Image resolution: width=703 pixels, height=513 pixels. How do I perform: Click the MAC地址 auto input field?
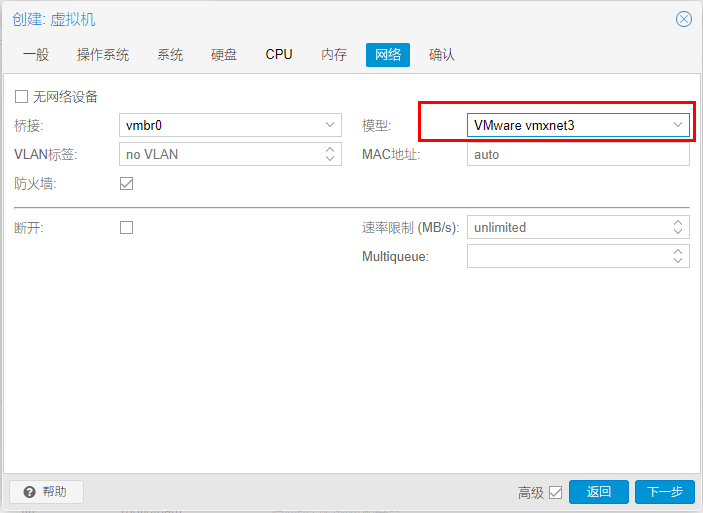(578, 154)
